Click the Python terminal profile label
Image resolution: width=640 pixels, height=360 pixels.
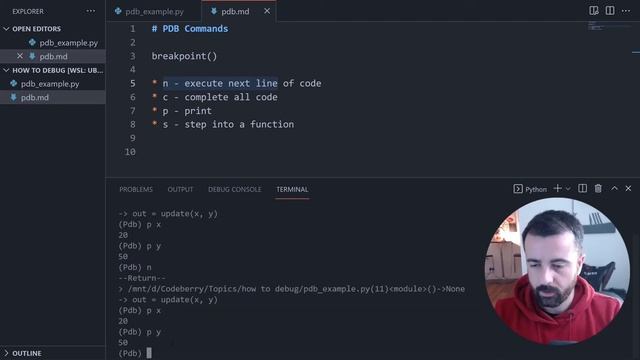click(x=536, y=189)
